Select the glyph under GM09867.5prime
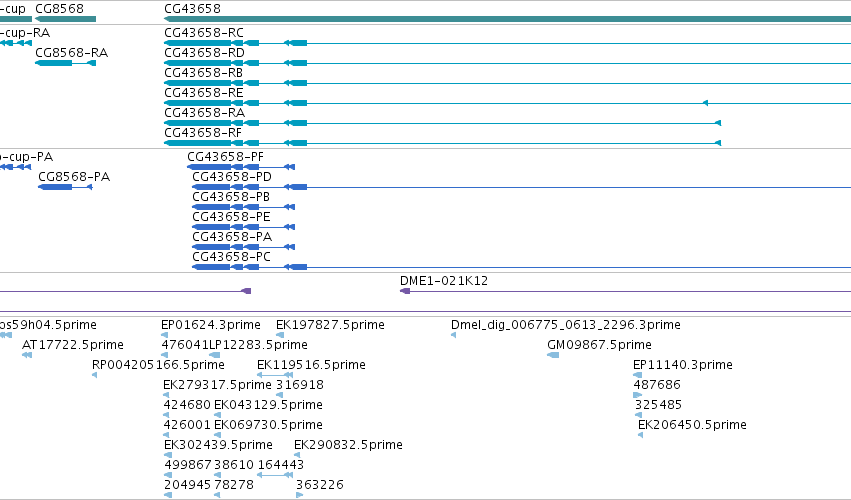This screenshot has height=500, width=851. (553, 355)
